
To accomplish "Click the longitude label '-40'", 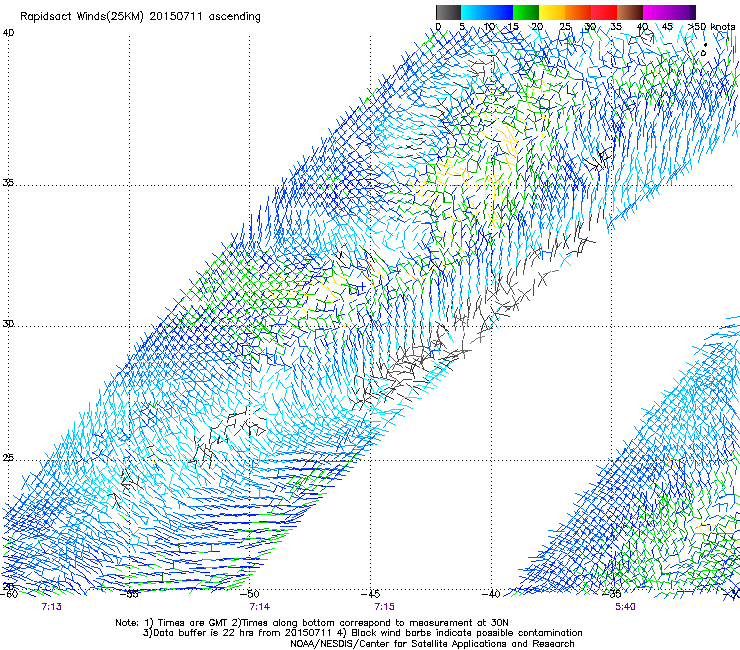I will [x=491, y=594].
